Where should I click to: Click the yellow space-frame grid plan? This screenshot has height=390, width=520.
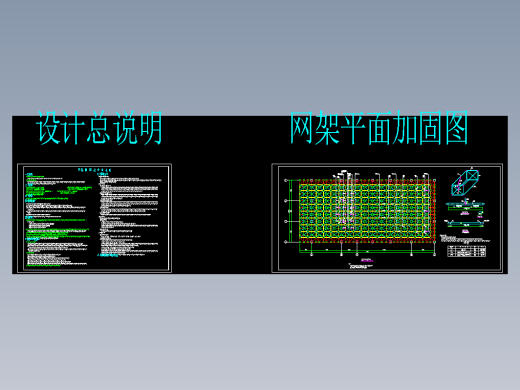pyautogui.click(x=367, y=210)
